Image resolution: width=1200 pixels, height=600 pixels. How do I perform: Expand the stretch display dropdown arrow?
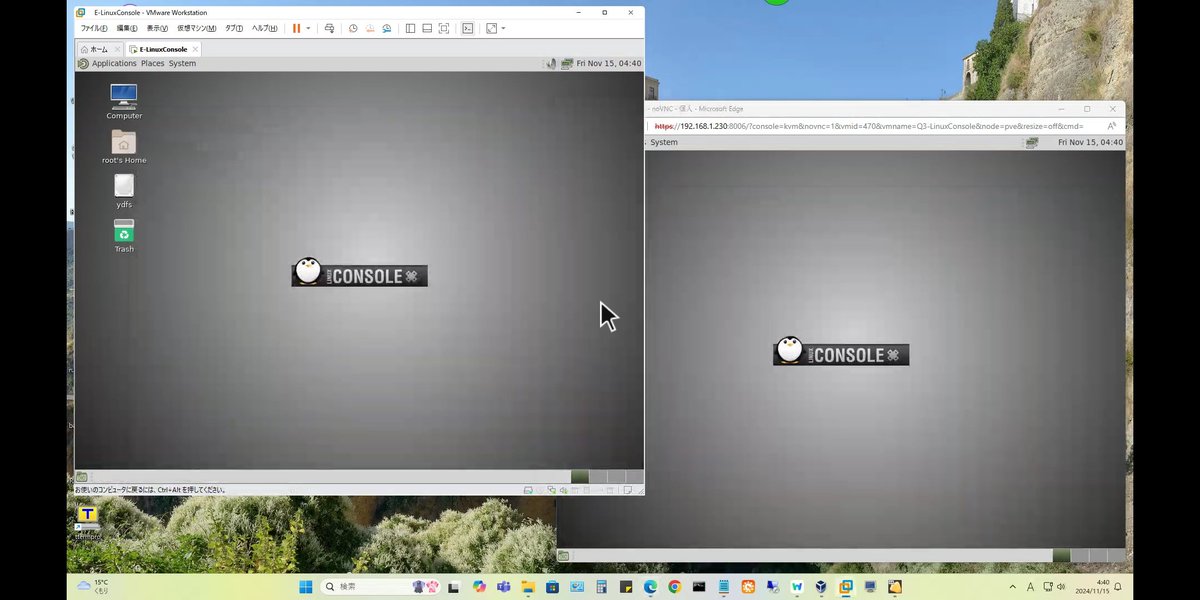[x=503, y=28]
